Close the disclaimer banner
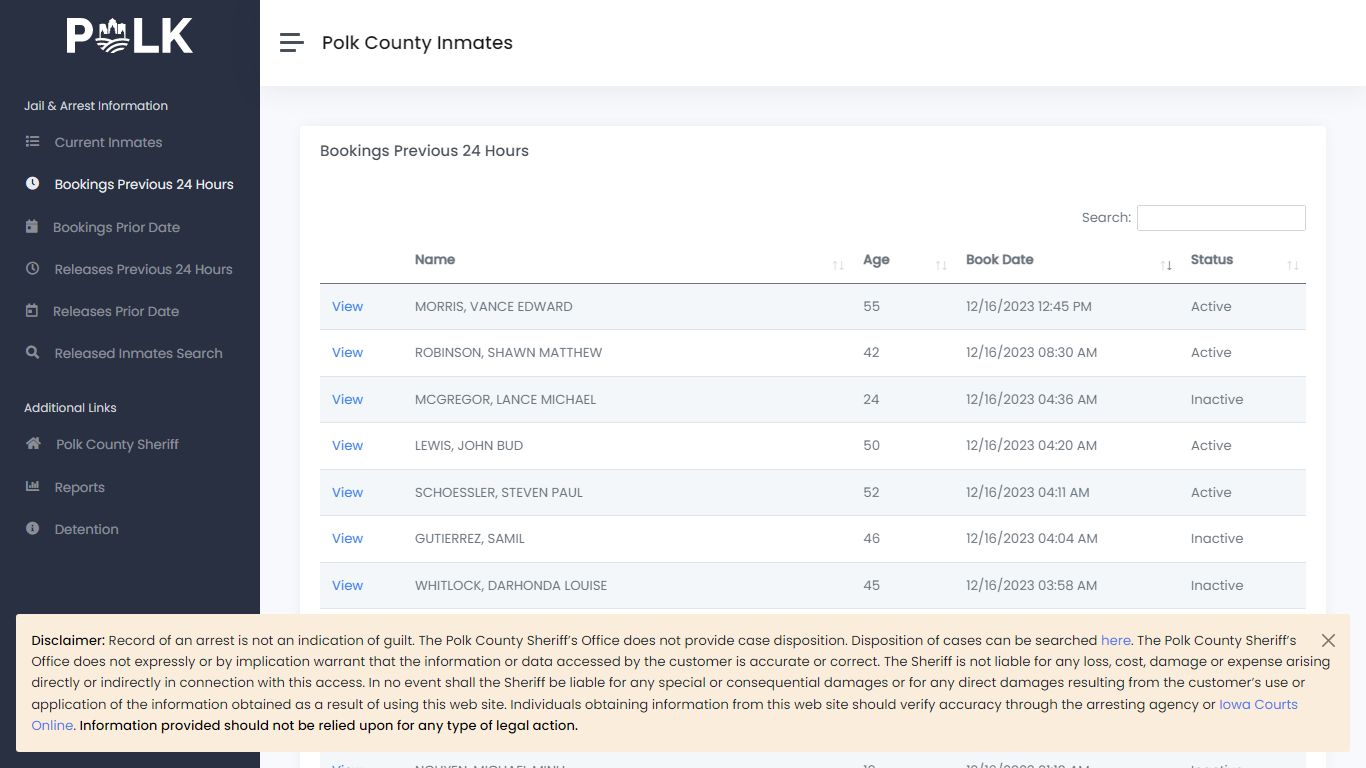 [x=1328, y=640]
